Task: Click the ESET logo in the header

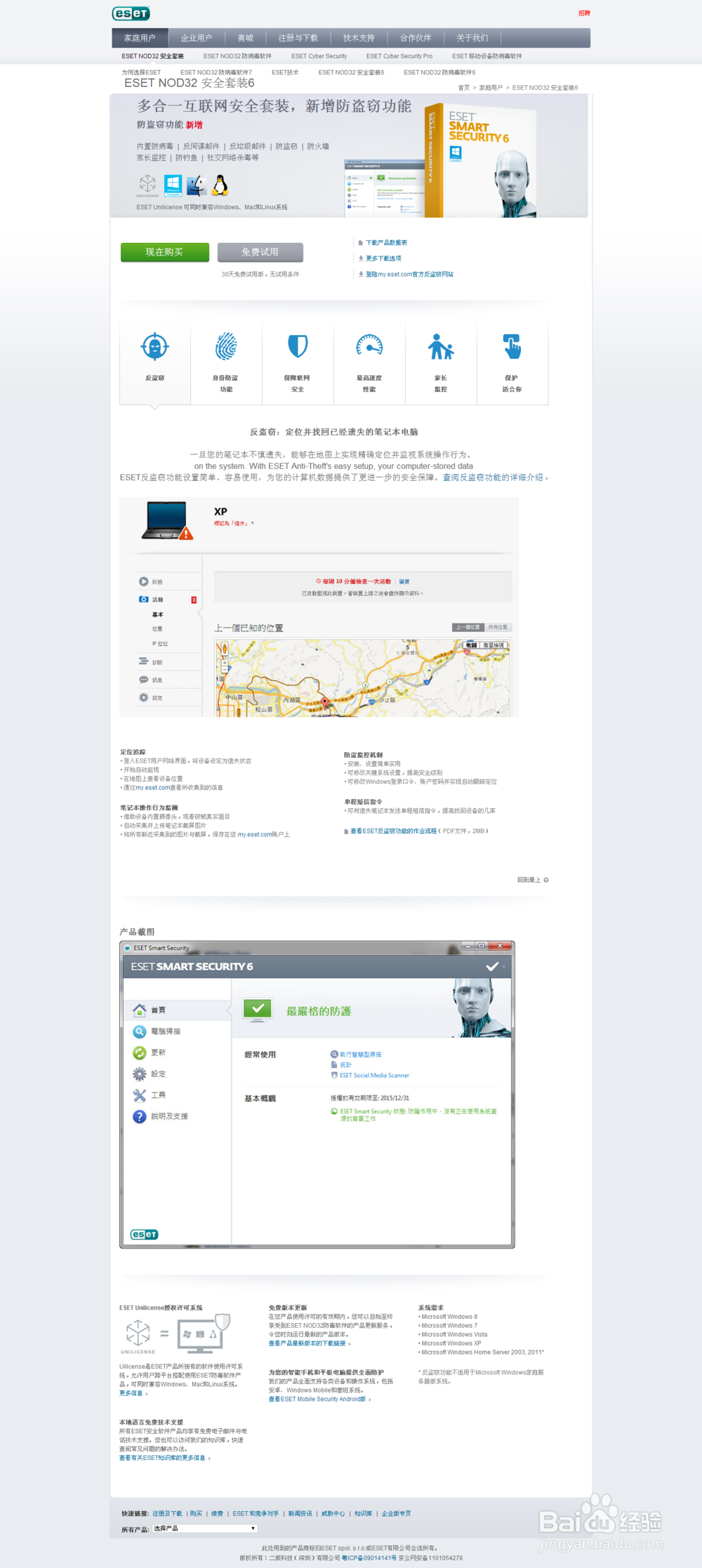Action: (131, 13)
